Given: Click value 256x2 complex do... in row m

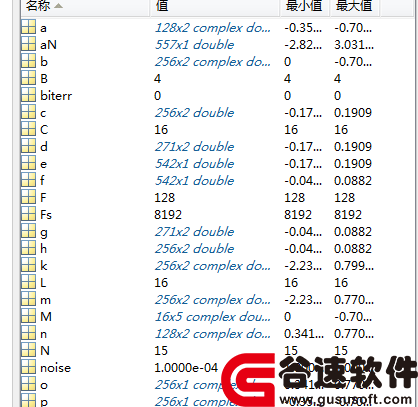Looking at the screenshot, I should click(x=213, y=300).
